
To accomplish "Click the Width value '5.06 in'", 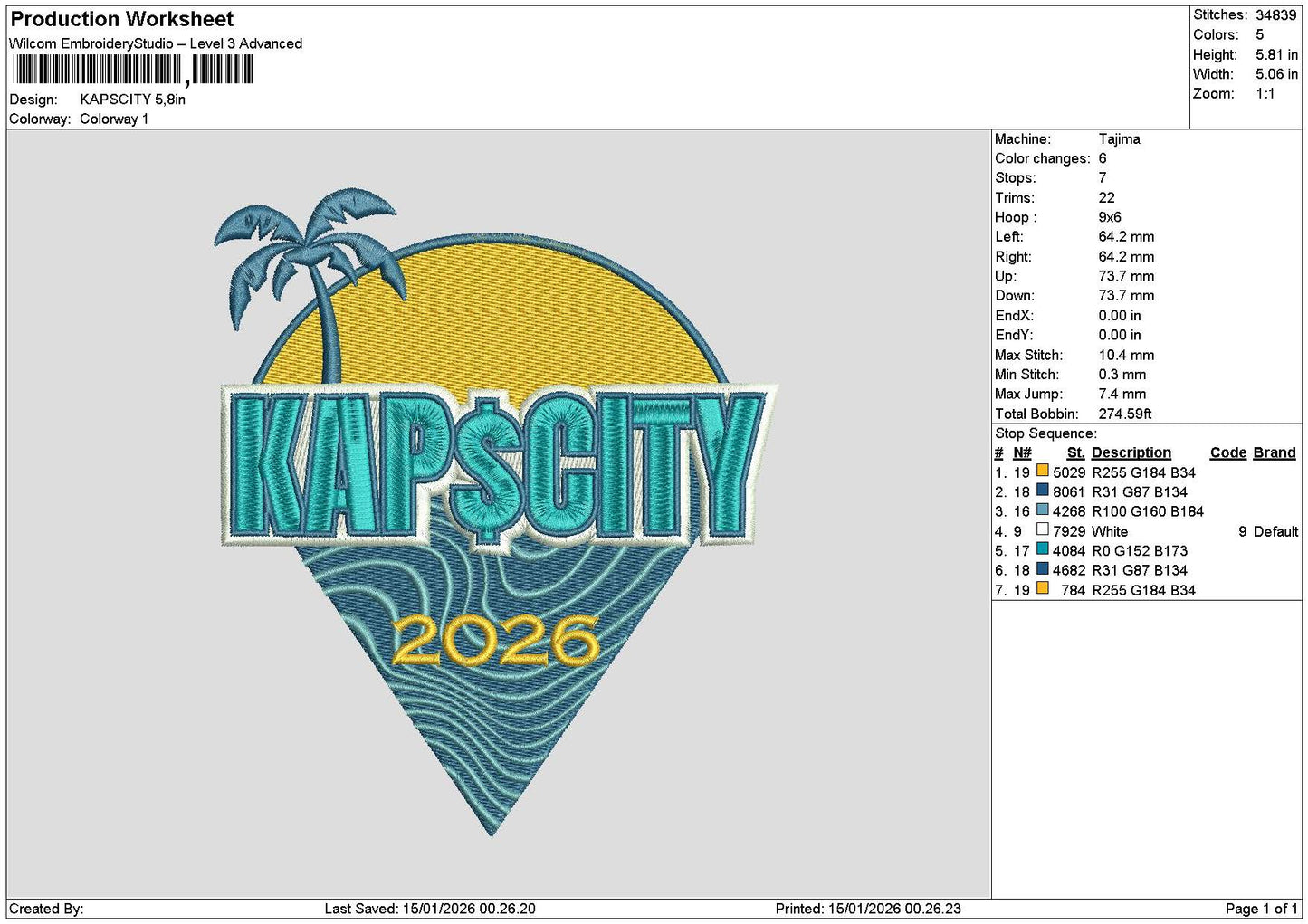I will coord(1276,74).
